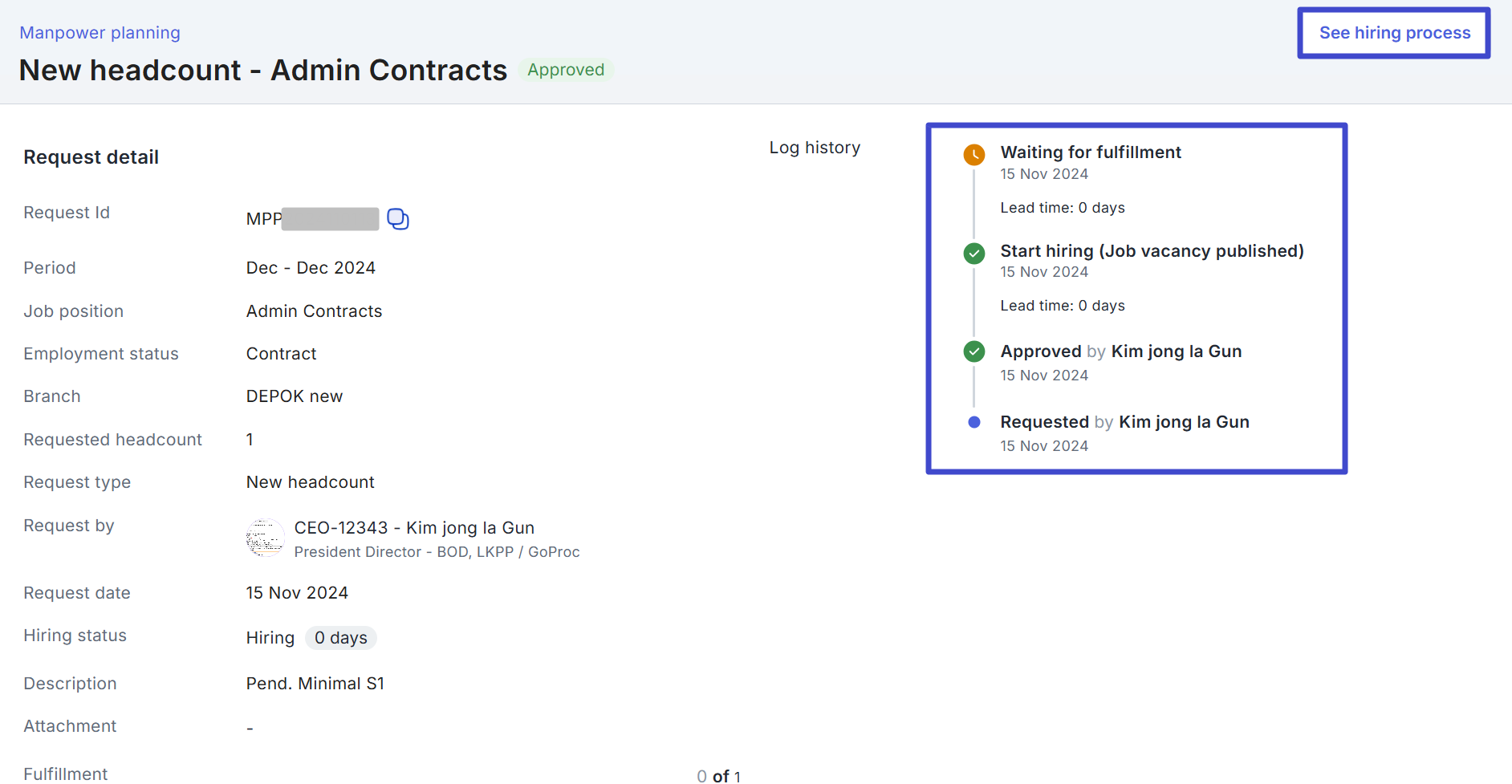Click the Log history label
1512x784 pixels.
815,148
